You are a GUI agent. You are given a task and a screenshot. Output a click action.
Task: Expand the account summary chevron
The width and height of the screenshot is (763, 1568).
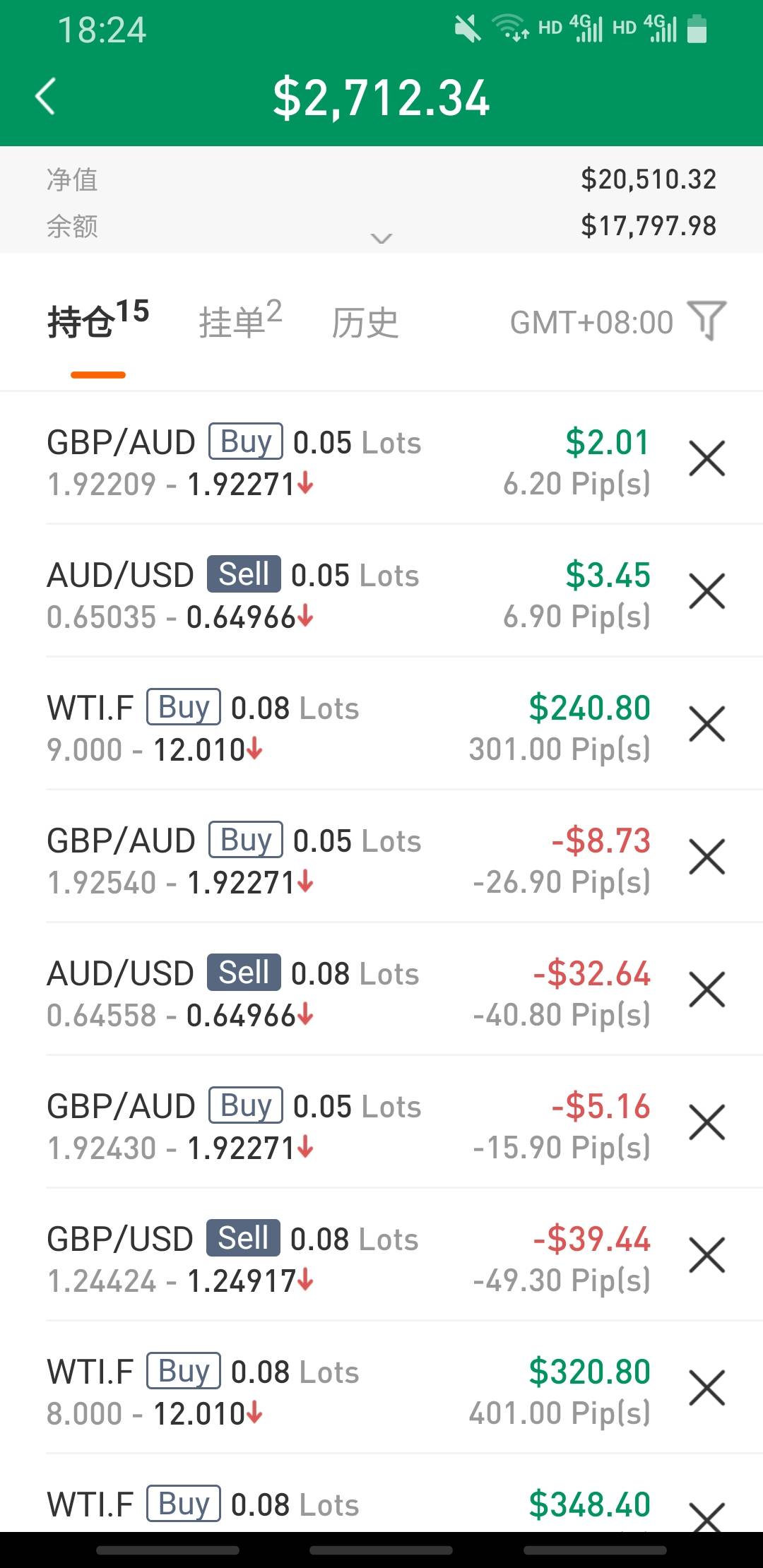point(381,239)
